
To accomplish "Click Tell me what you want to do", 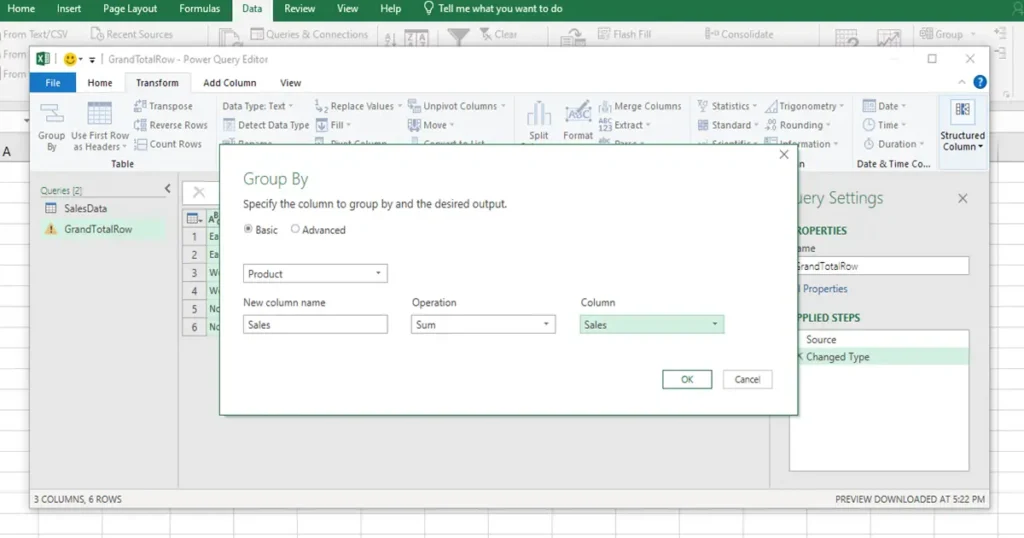I will tap(493, 8).
